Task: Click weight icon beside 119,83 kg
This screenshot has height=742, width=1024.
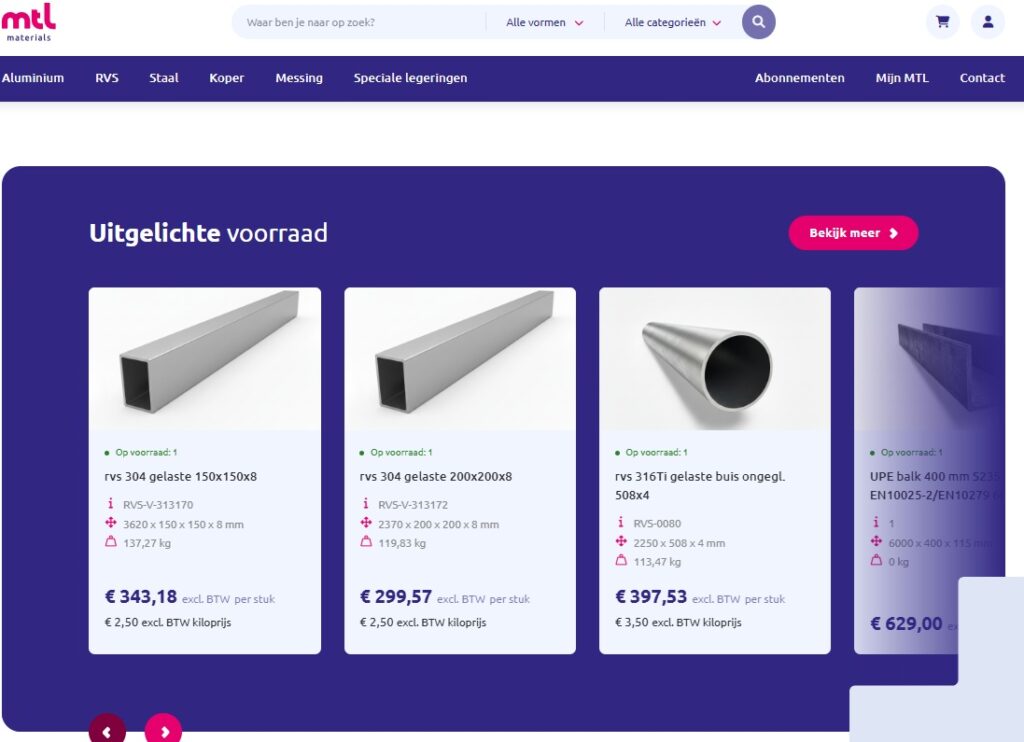Action: pos(366,542)
